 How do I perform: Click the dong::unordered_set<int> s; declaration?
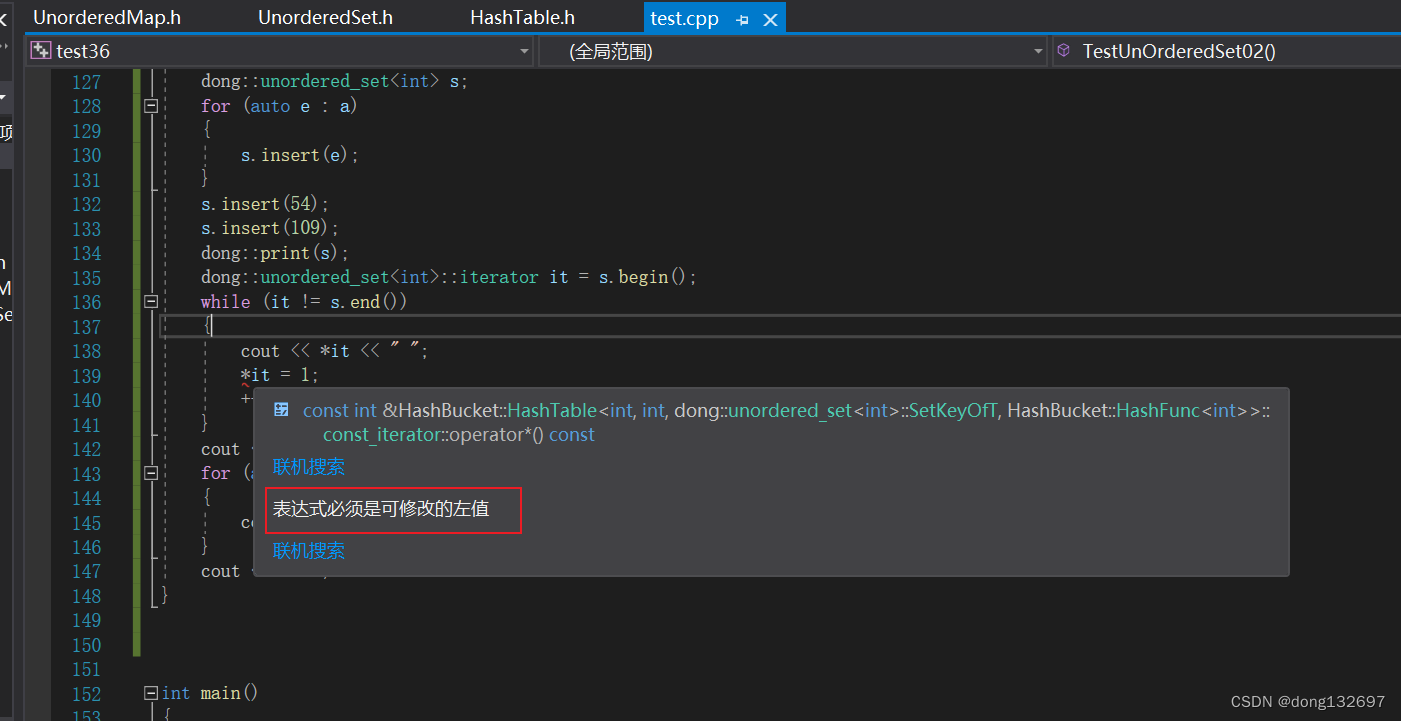pyautogui.click(x=334, y=82)
